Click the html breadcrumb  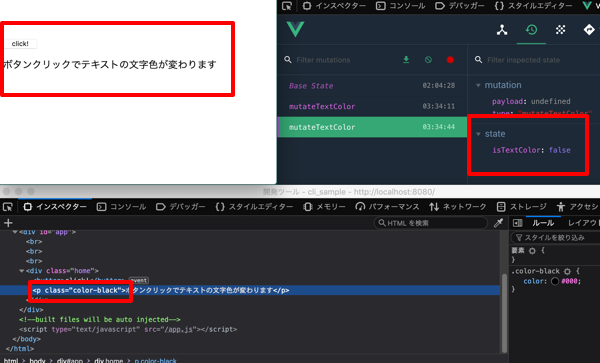[x=11, y=360]
